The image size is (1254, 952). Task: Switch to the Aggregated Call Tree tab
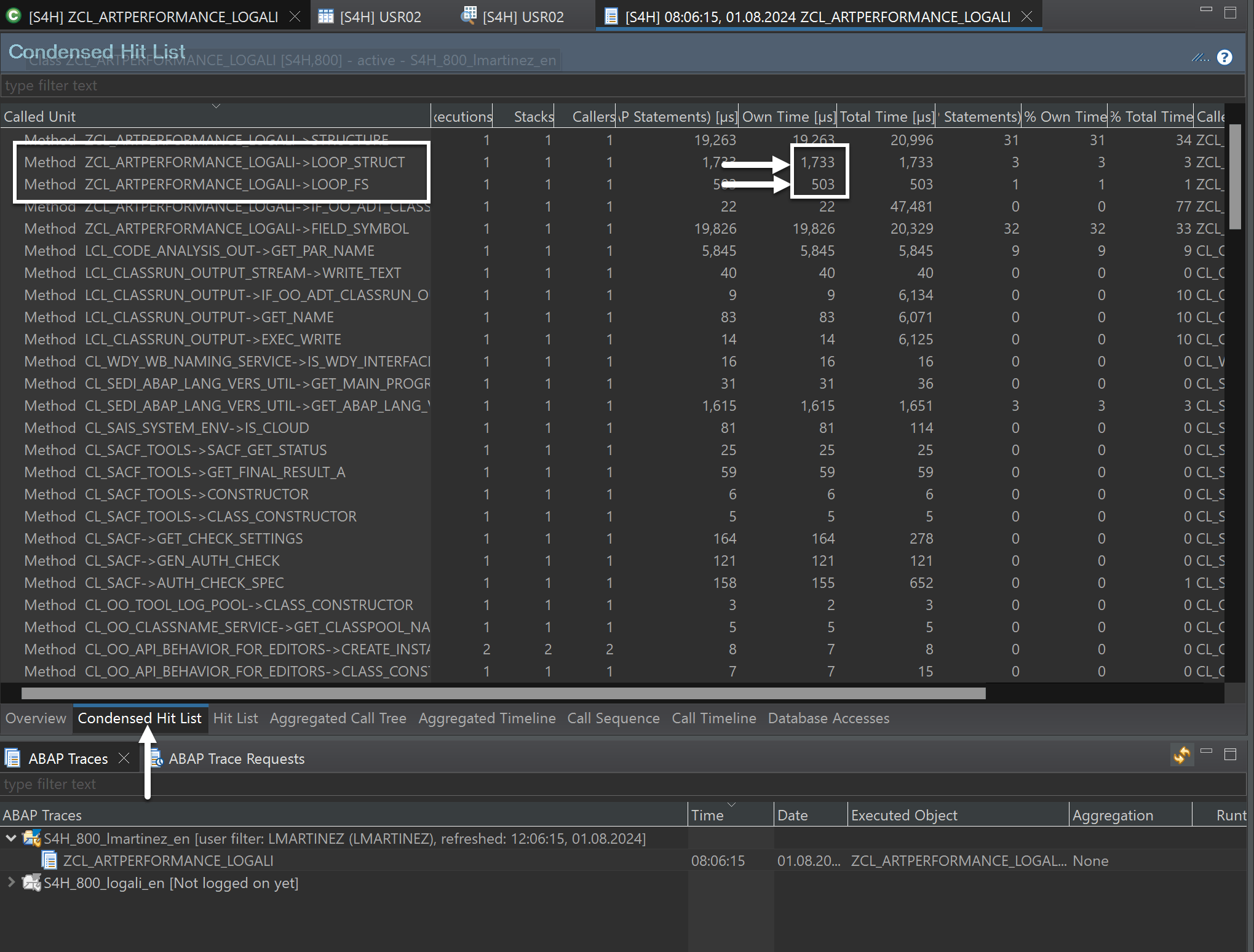(x=338, y=718)
